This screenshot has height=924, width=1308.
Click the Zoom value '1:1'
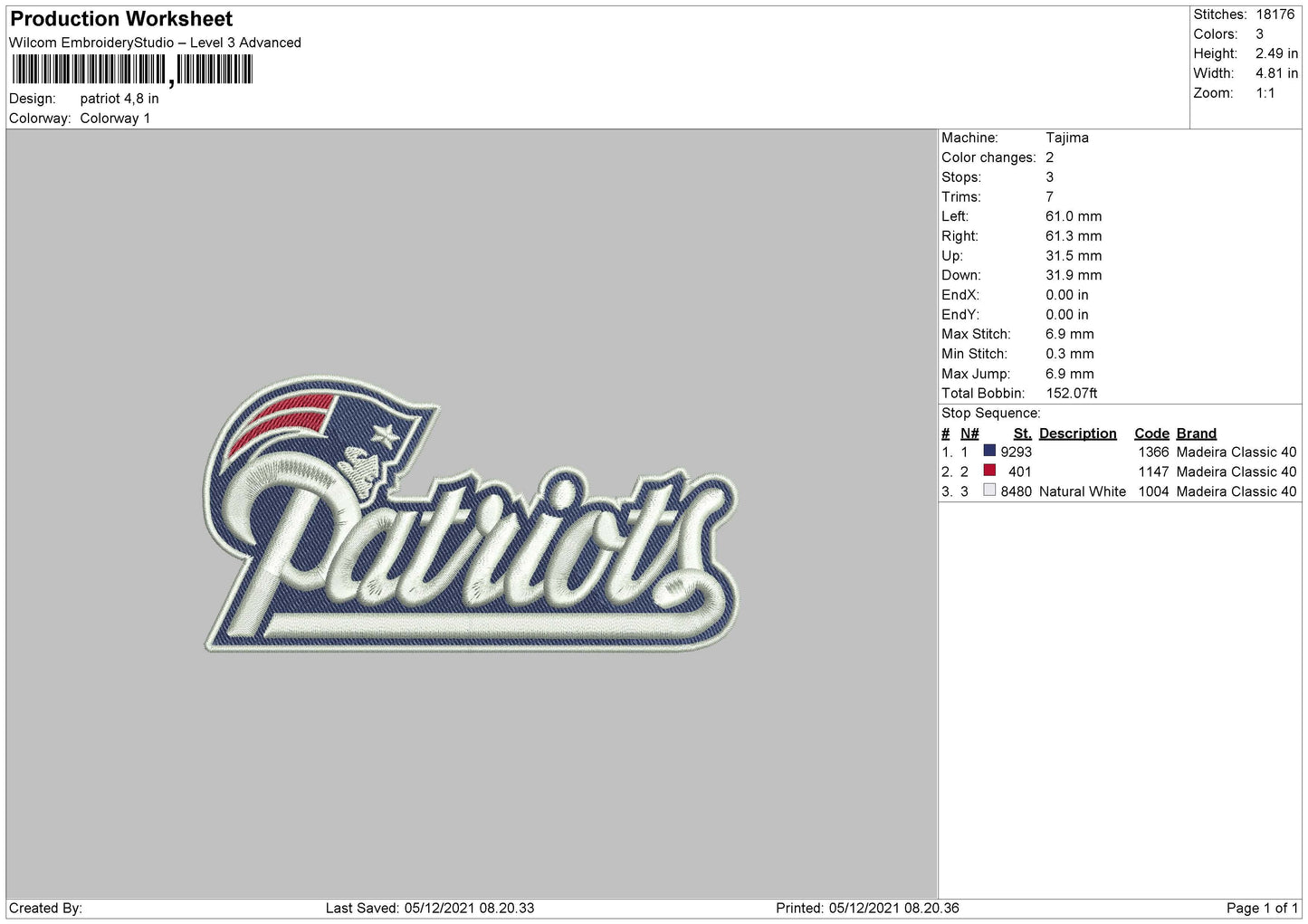pos(1265,93)
